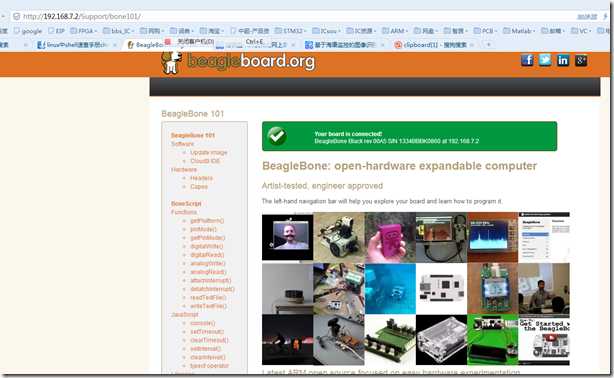Open pinMode() function link

pos(203,229)
